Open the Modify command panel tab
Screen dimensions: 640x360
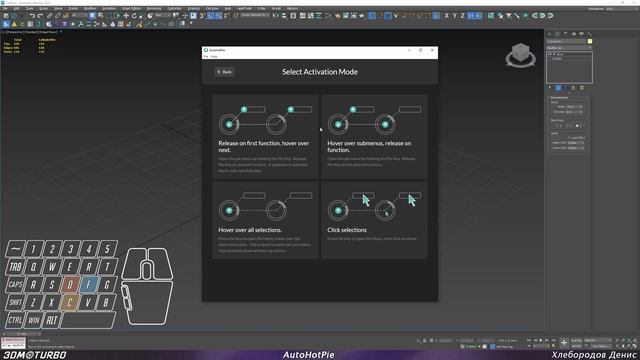click(x=558, y=34)
